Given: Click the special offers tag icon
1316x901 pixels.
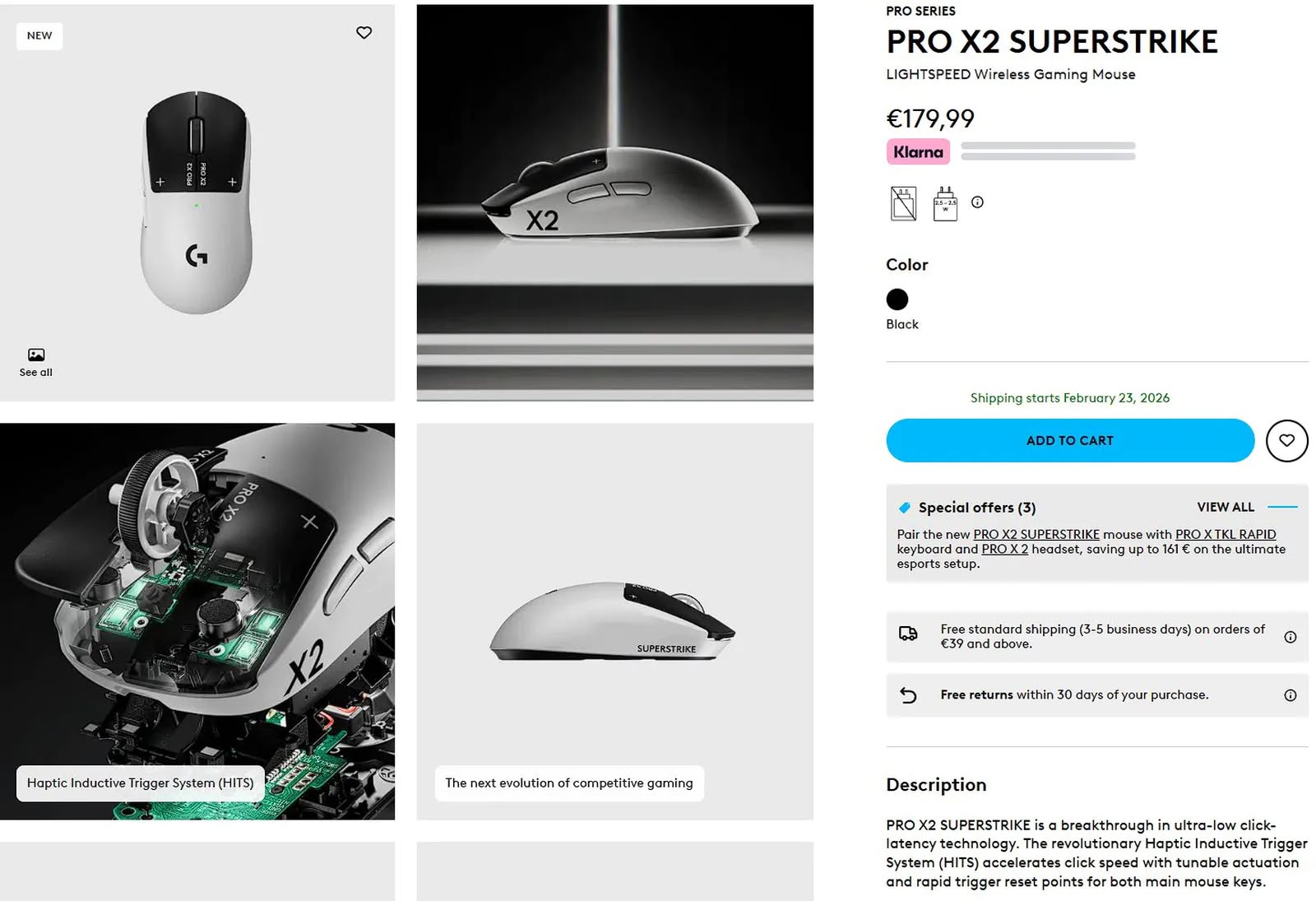Looking at the screenshot, I should point(904,508).
